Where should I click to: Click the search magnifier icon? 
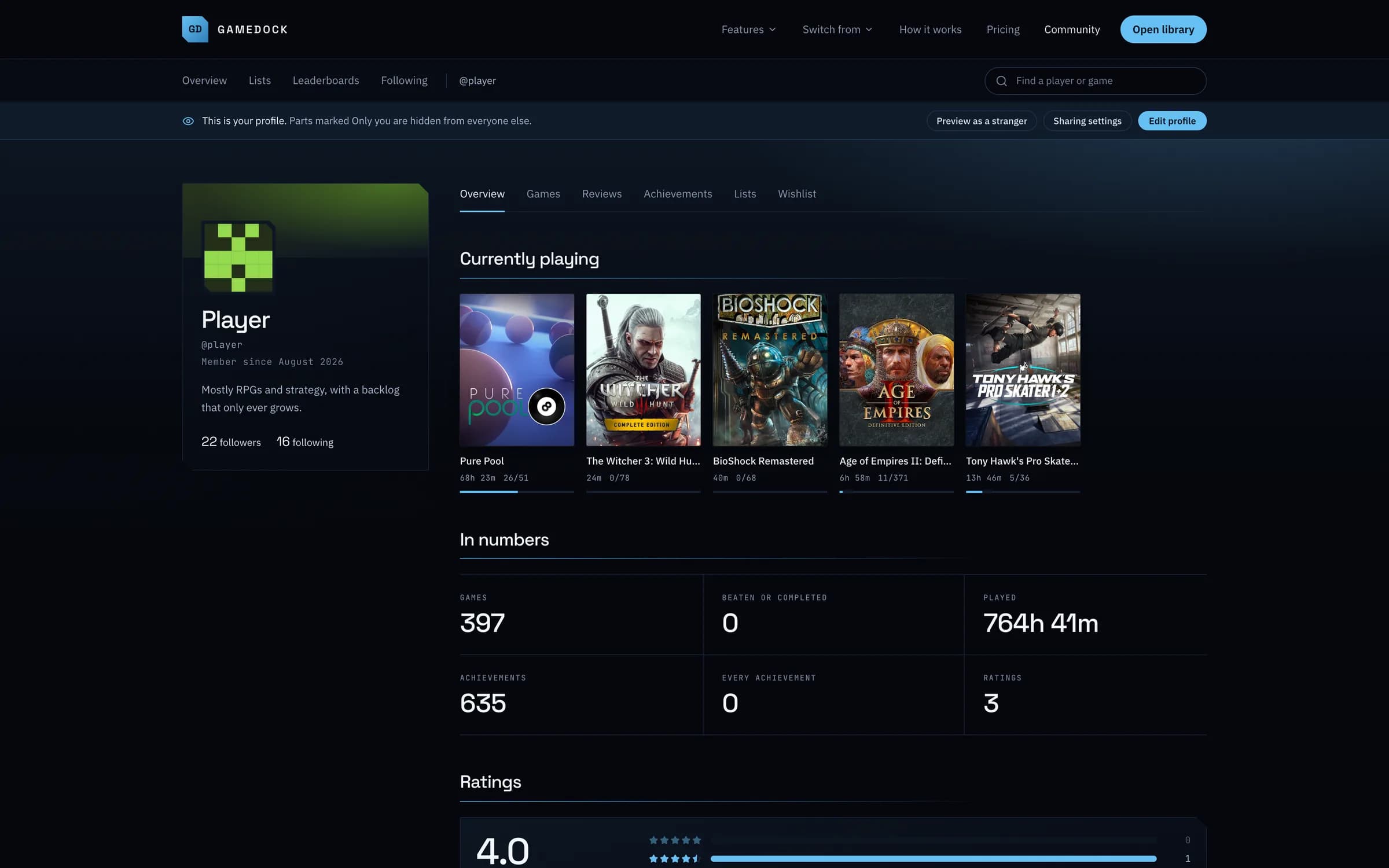1001,81
